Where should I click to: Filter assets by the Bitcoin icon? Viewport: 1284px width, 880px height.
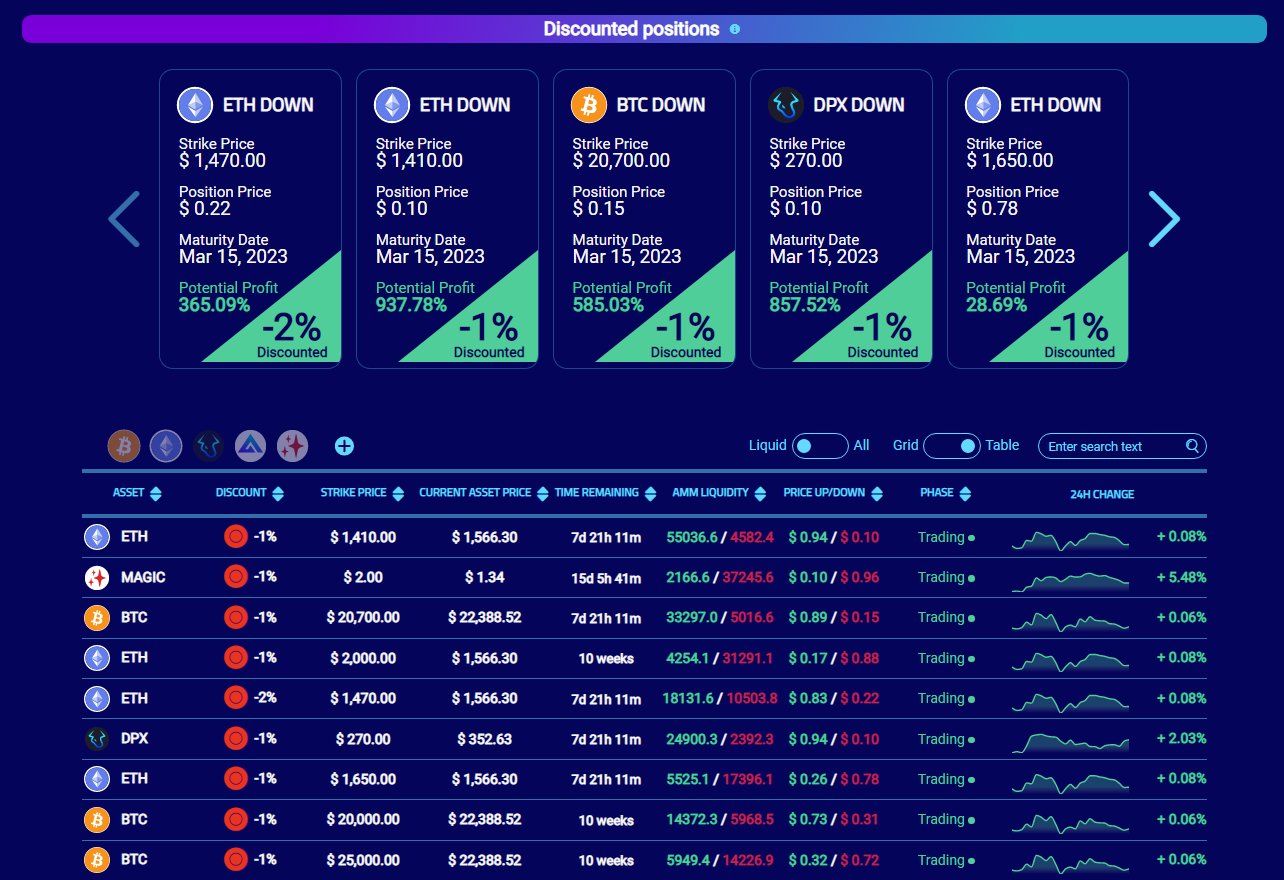[124, 446]
